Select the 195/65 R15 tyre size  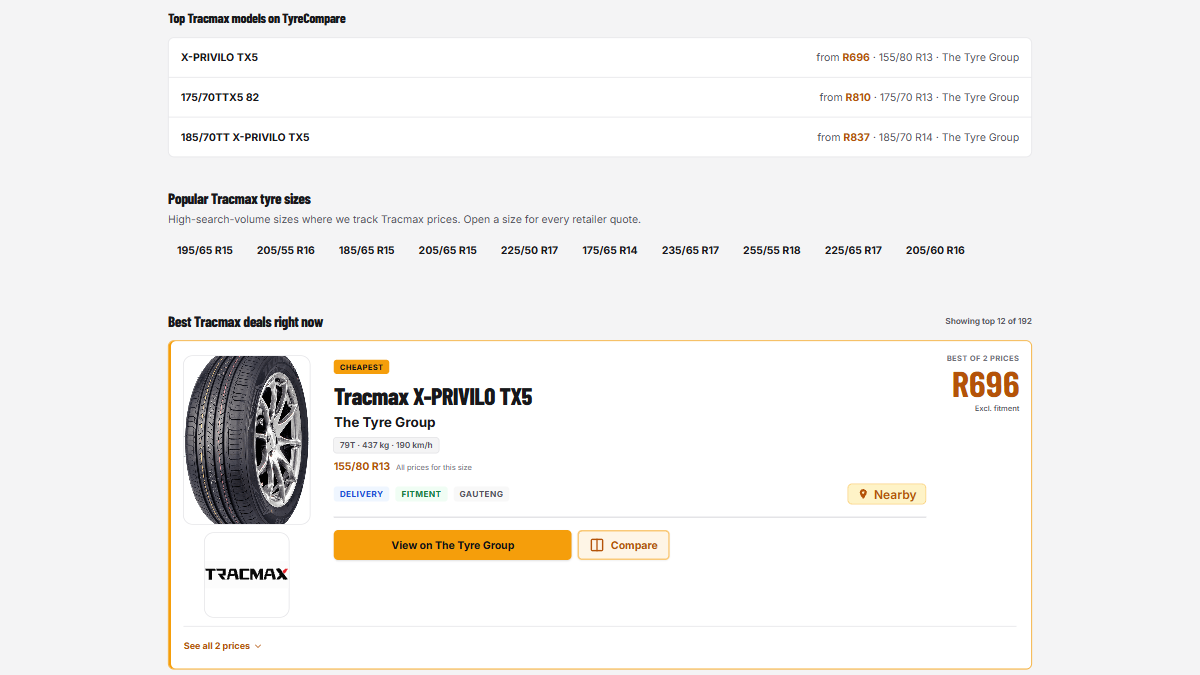pyautogui.click(x=205, y=250)
